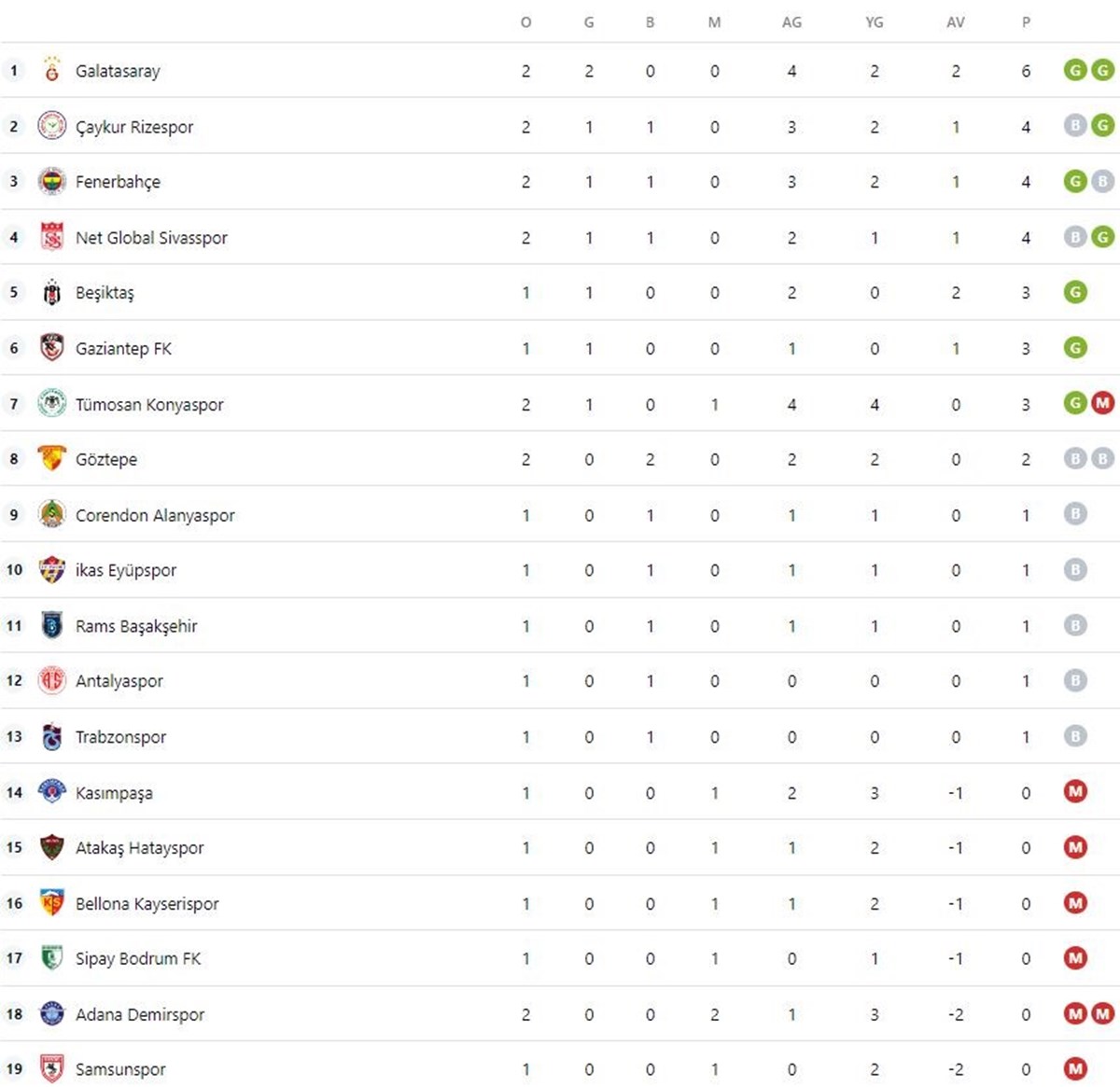Click the Çaykur Rizespor logo
This screenshot has width=1120, height=1087.
(52, 126)
